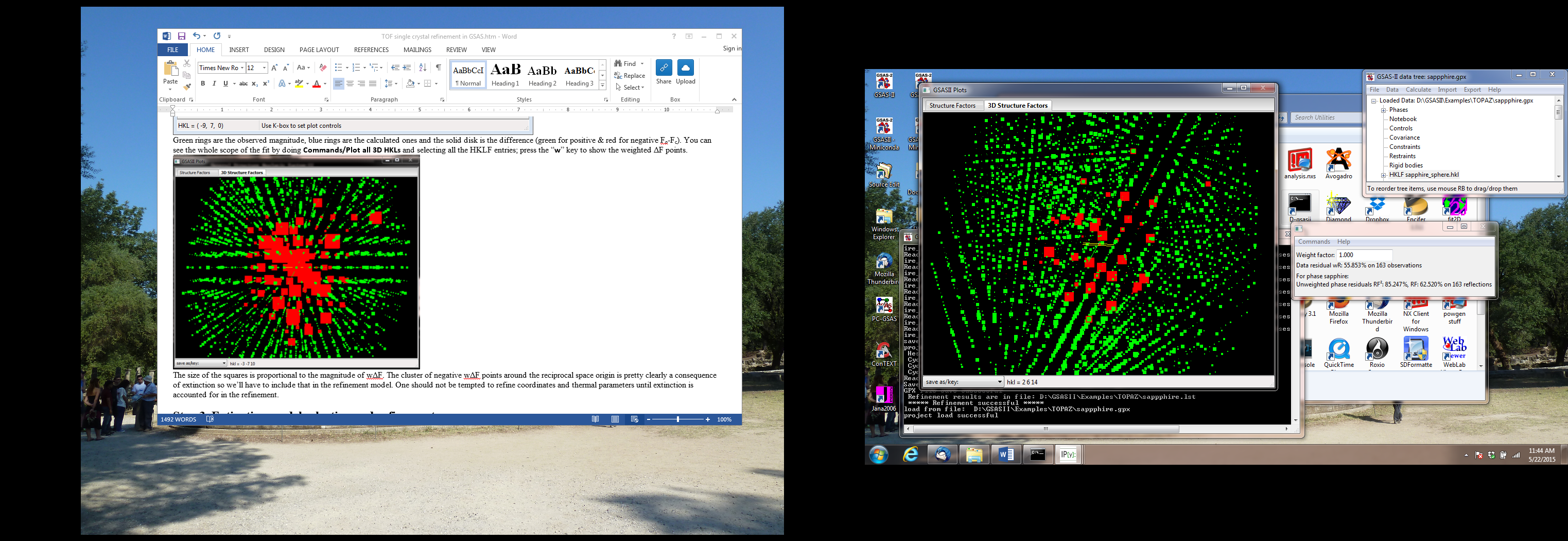The image size is (1568, 541).
Task: Apply the yellow text highlight color
Action: pyautogui.click(x=298, y=84)
